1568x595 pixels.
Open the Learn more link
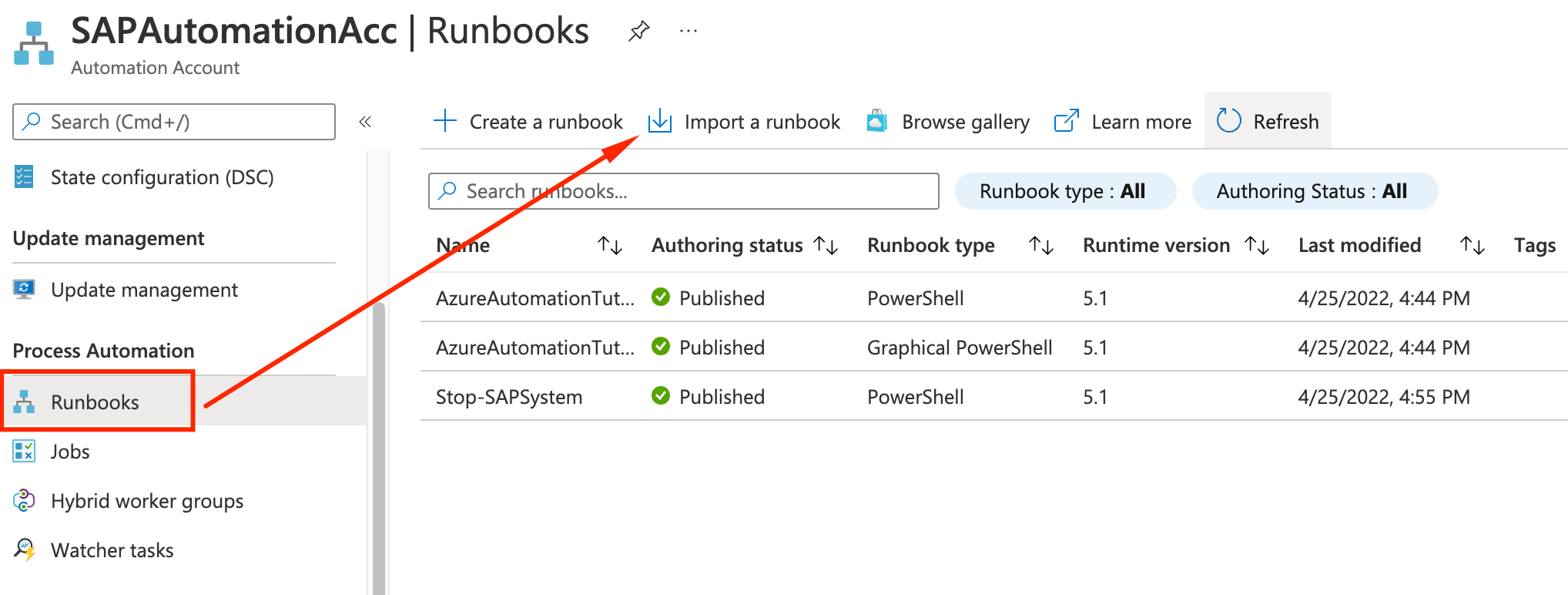pos(1141,122)
